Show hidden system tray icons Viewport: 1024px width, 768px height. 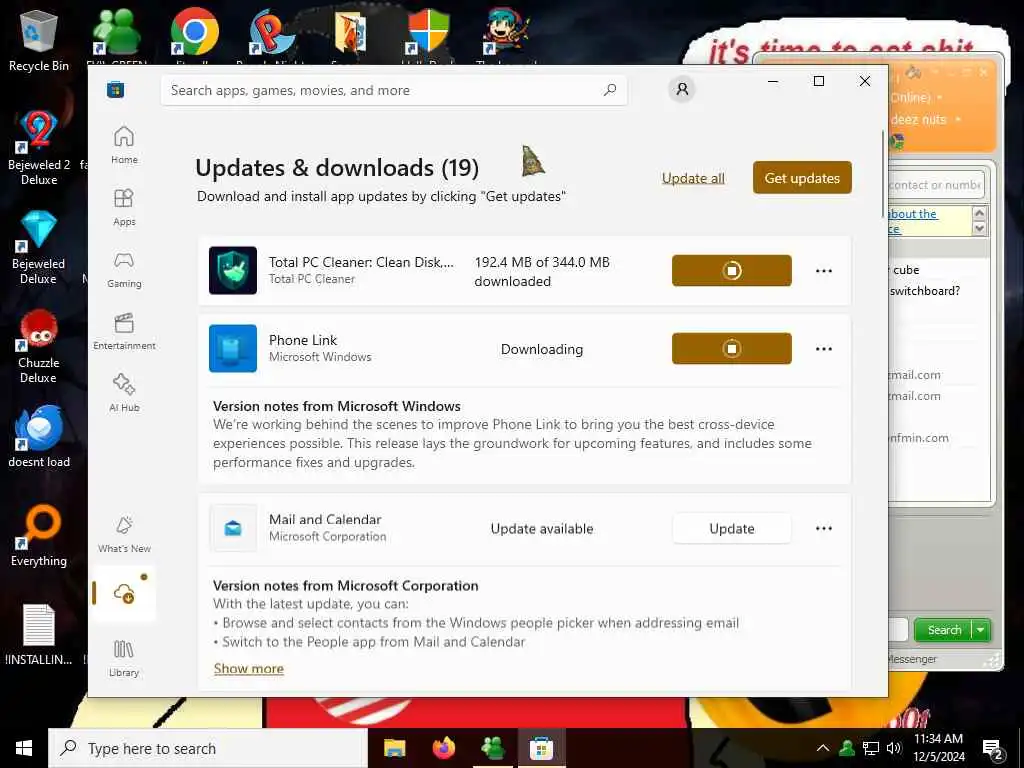click(x=823, y=748)
